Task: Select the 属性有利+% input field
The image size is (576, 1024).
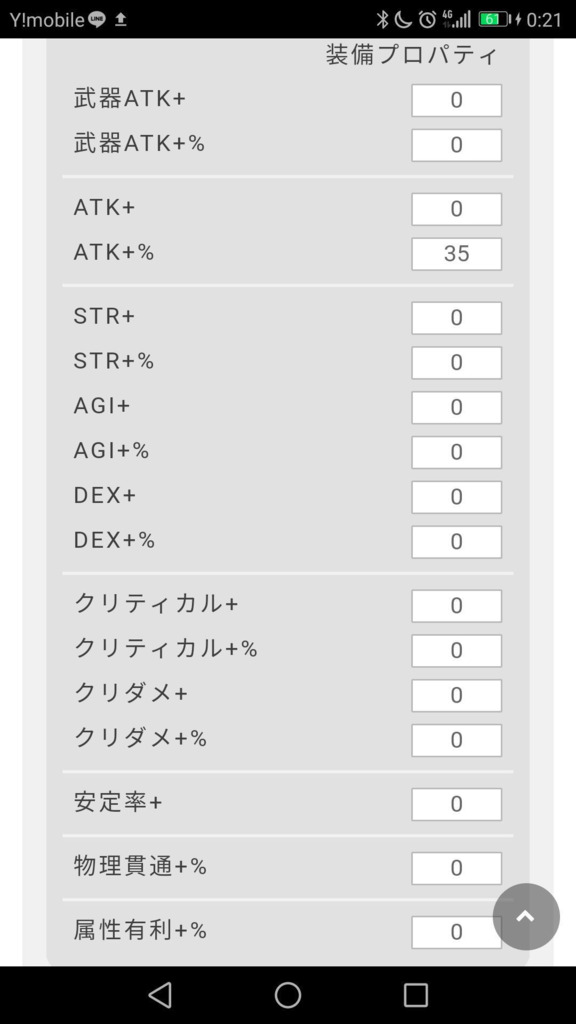Action: [x=456, y=932]
